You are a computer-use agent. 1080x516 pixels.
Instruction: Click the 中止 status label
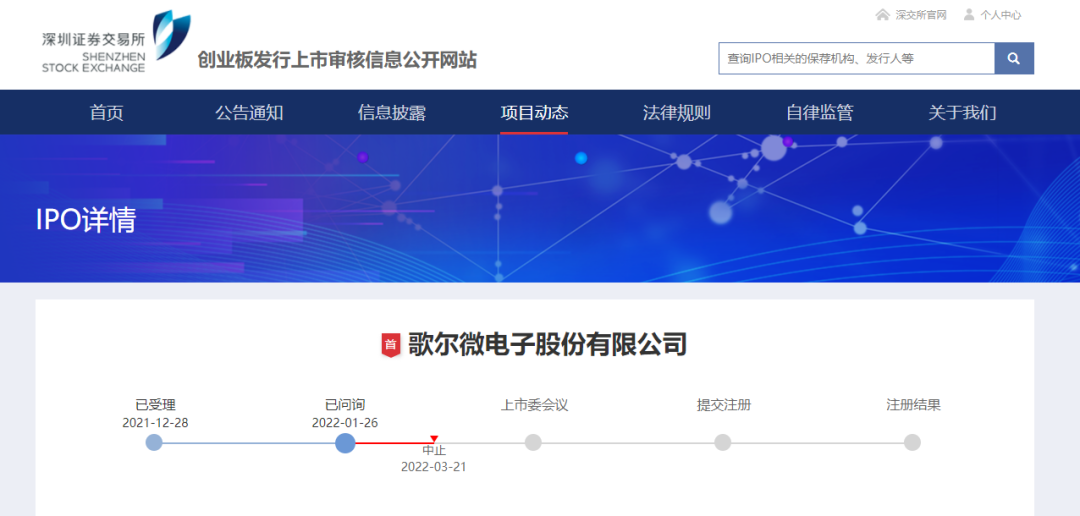click(434, 451)
